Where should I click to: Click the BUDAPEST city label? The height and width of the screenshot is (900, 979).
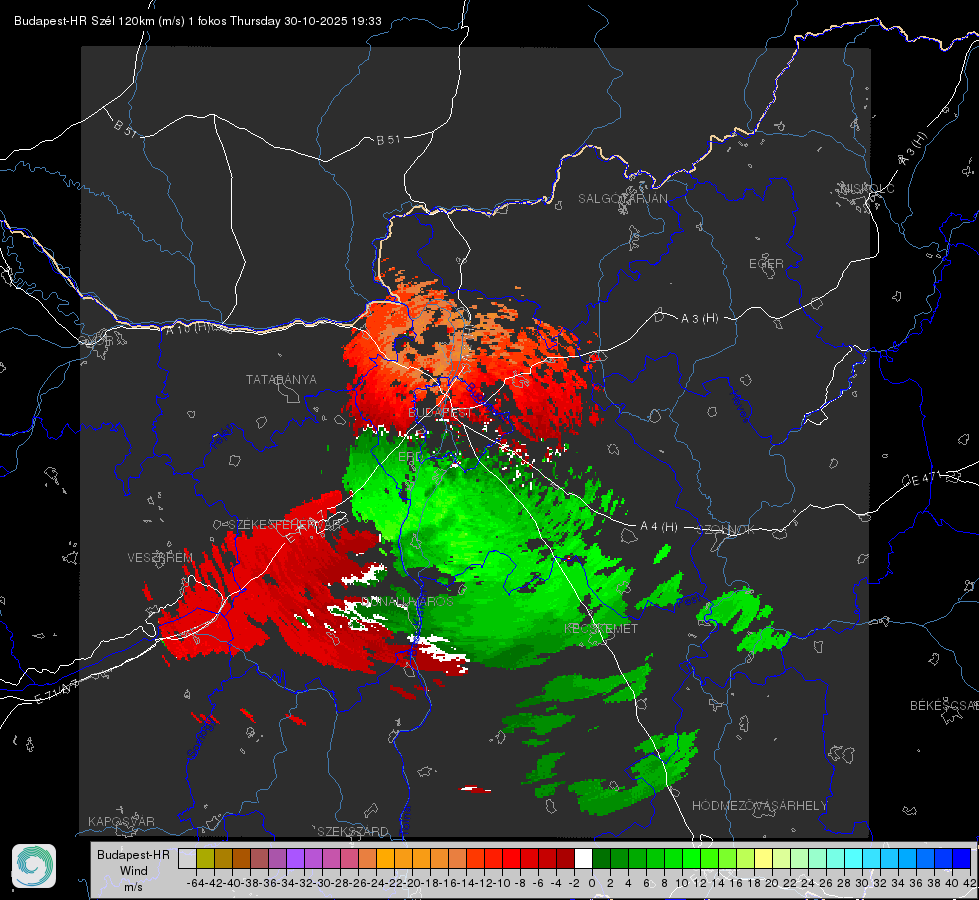point(440,413)
